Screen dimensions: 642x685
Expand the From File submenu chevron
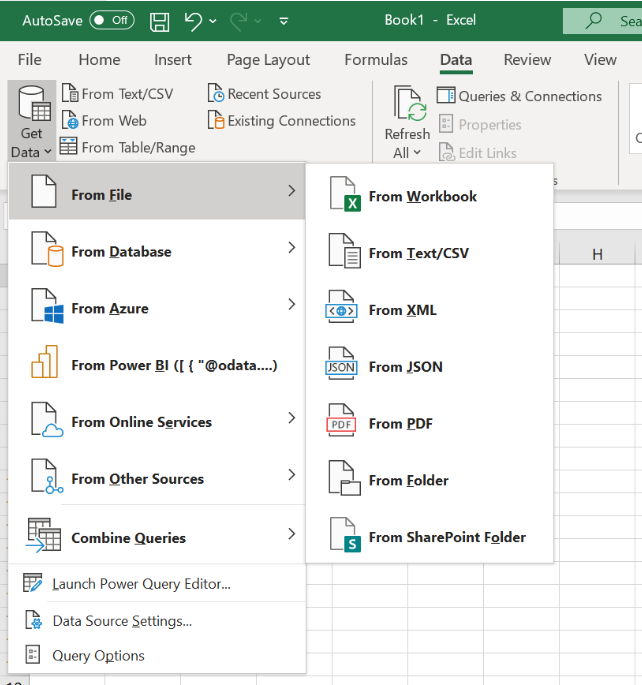click(292, 190)
